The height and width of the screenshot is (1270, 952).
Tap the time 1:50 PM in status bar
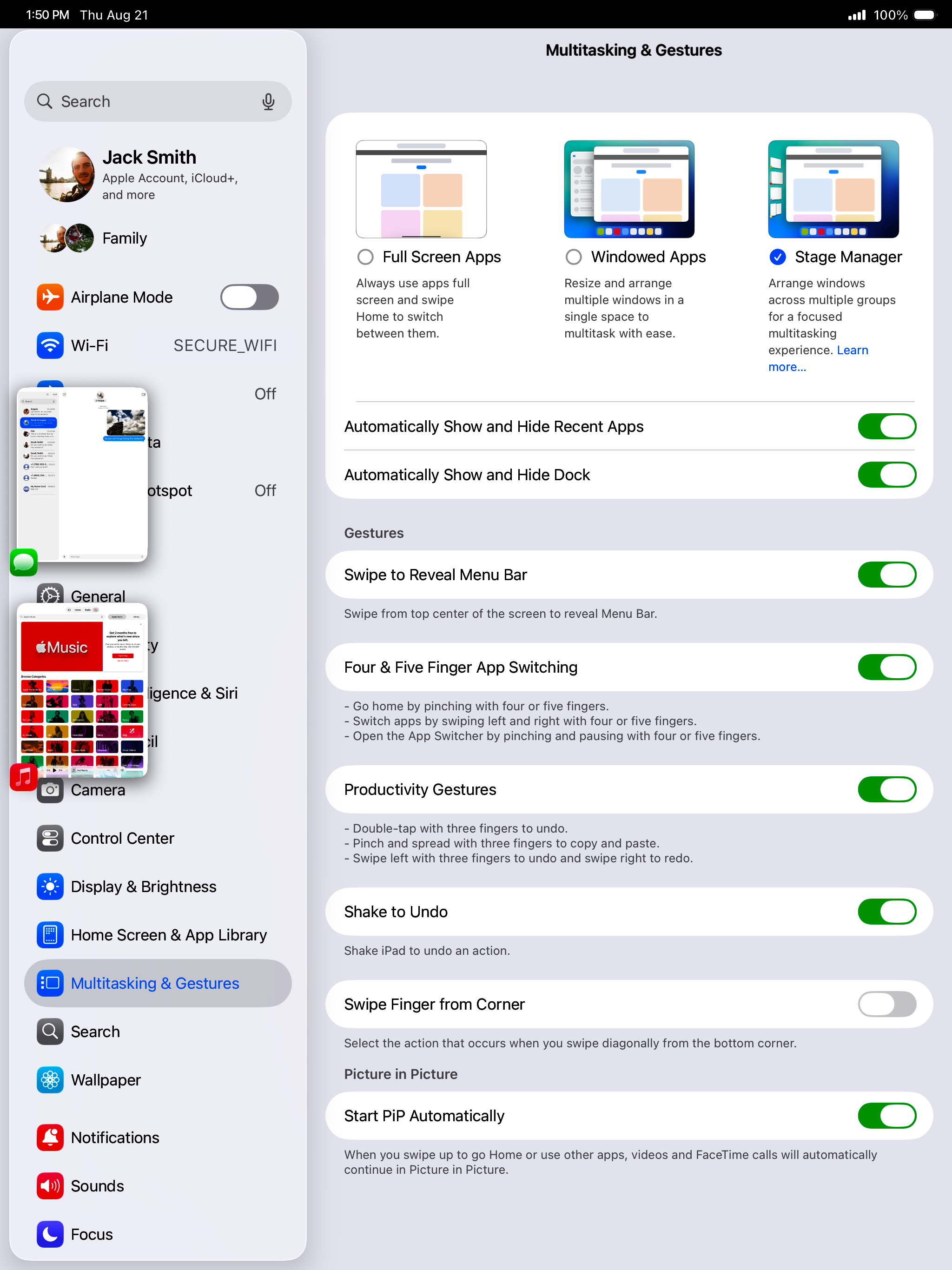pos(48,15)
